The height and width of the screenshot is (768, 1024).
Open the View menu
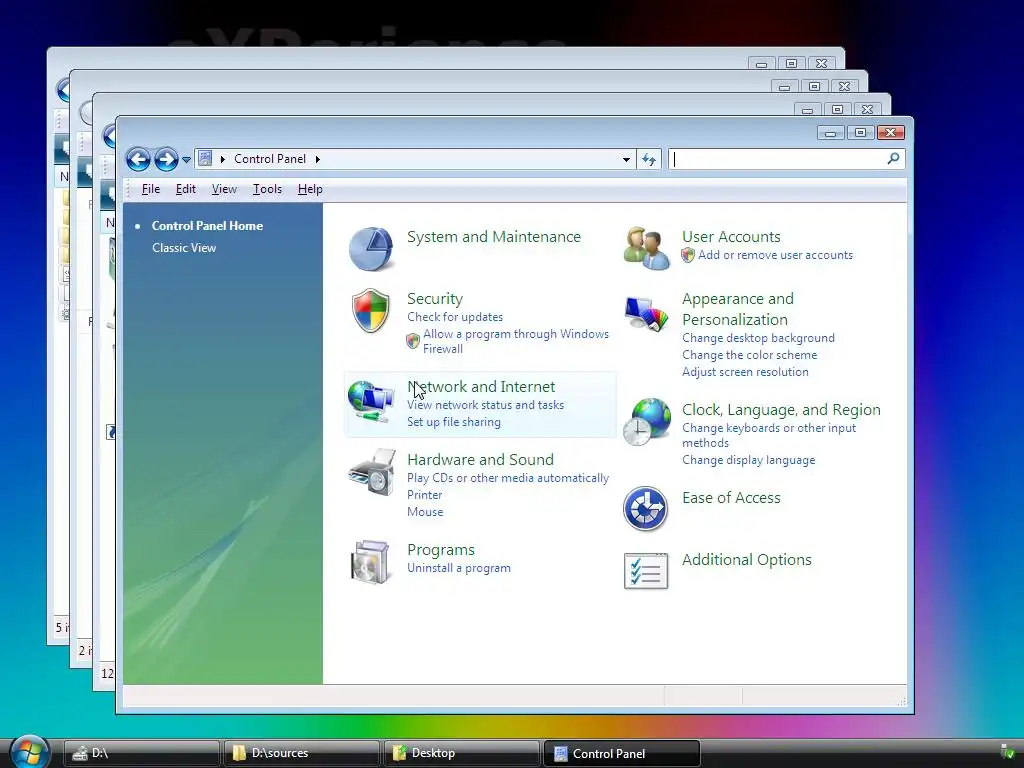[x=224, y=189]
